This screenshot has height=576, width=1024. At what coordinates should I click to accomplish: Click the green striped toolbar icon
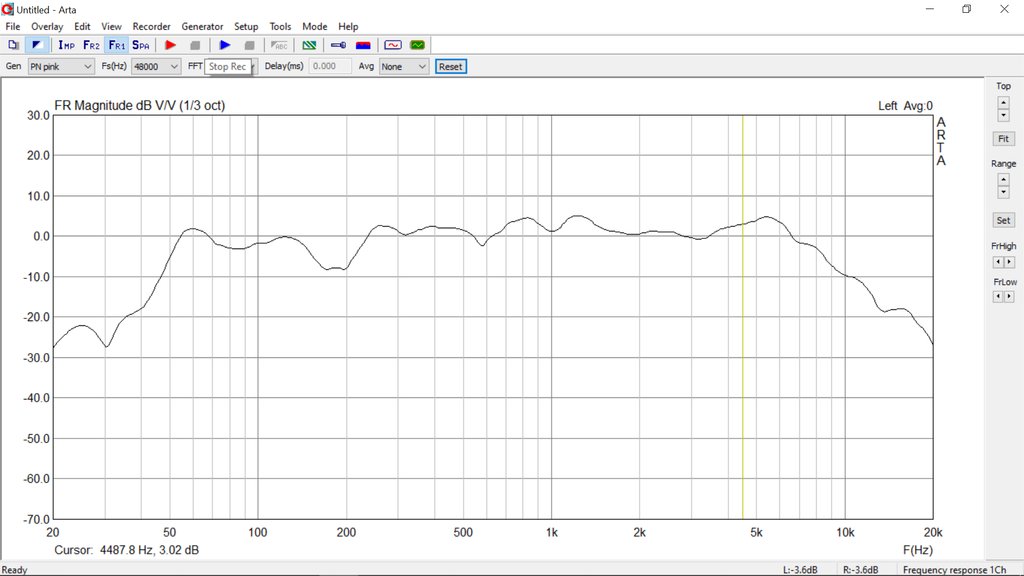[x=310, y=45]
